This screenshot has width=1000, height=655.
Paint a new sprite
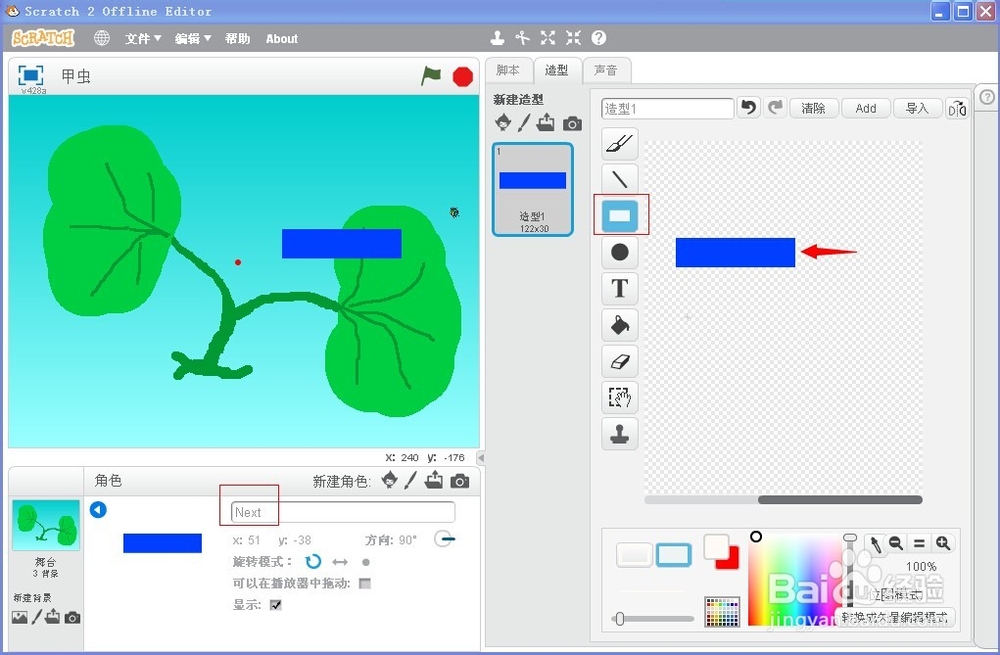[x=410, y=480]
